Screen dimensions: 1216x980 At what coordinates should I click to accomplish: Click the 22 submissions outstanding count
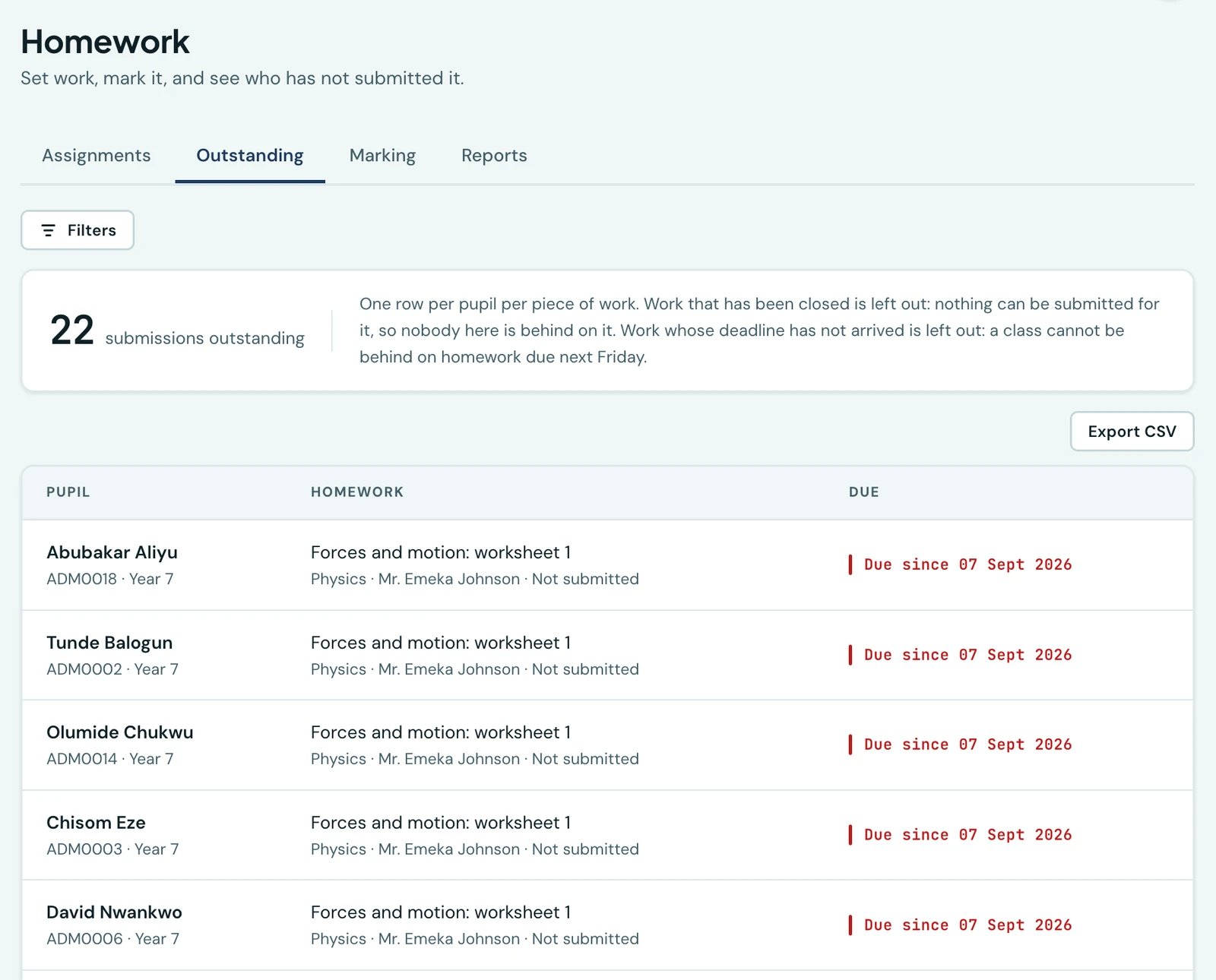(x=177, y=331)
